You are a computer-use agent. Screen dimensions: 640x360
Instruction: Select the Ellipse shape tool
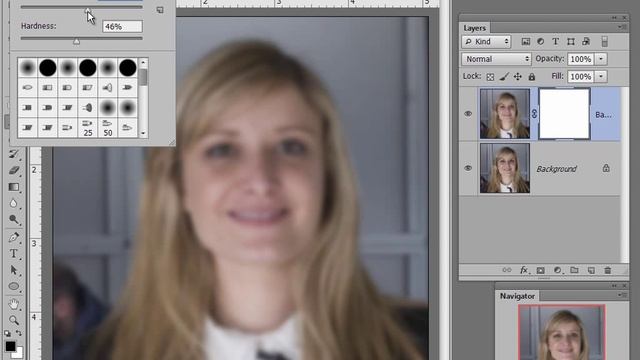tap(13, 287)
